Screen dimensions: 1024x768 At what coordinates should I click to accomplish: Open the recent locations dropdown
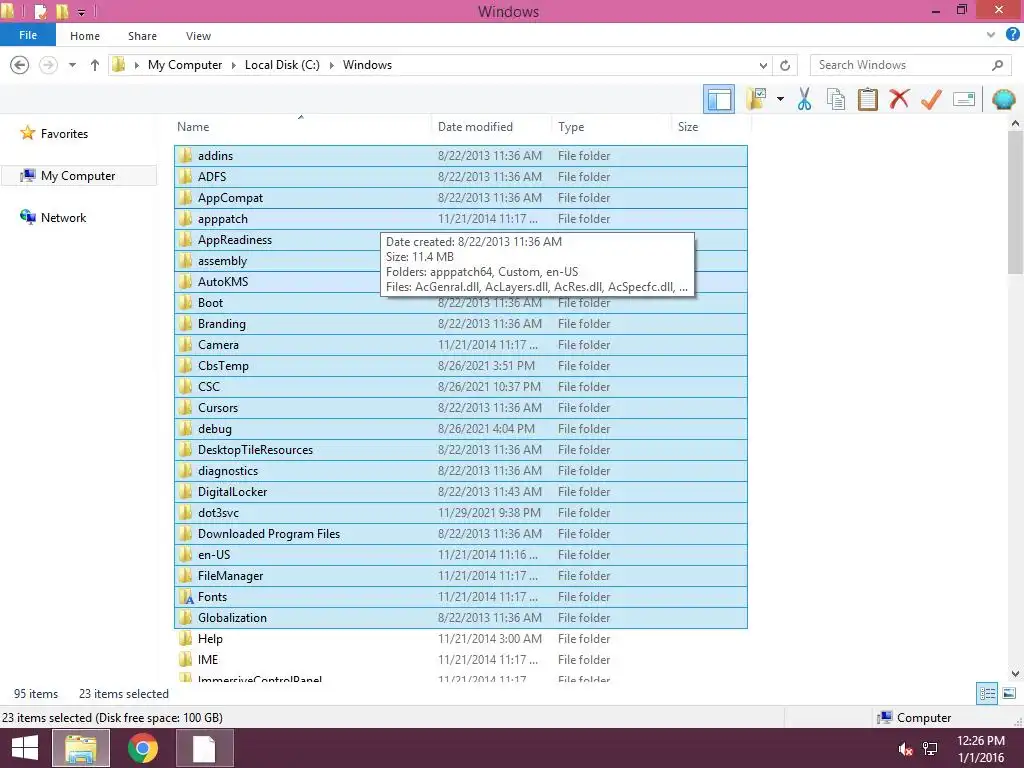72,65
